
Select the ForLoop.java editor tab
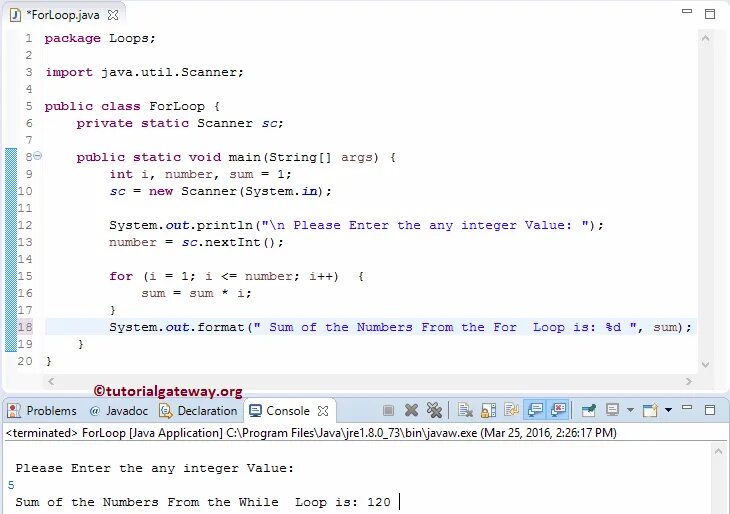[63, 15]
